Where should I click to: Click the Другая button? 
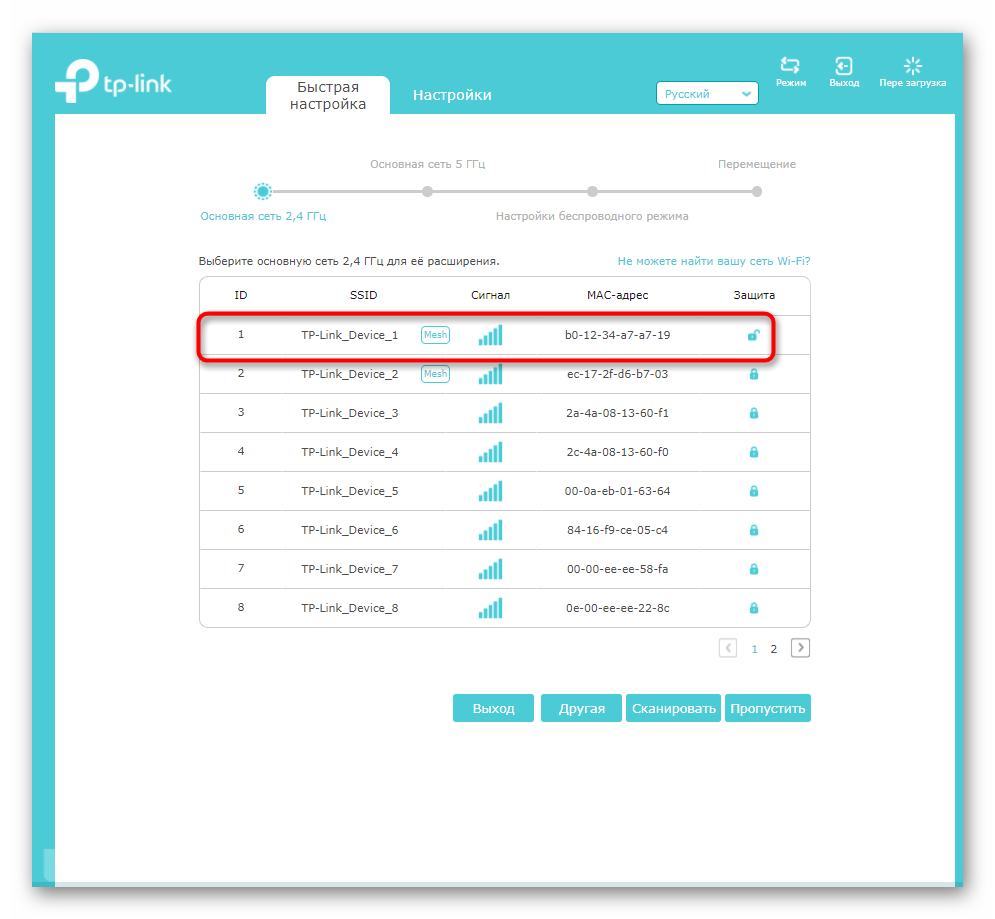(x=581, y=708)
